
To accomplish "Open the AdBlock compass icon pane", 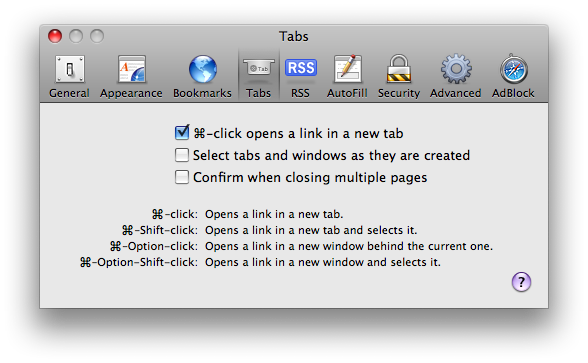I will pyautogui.click(x=513, y=76).
